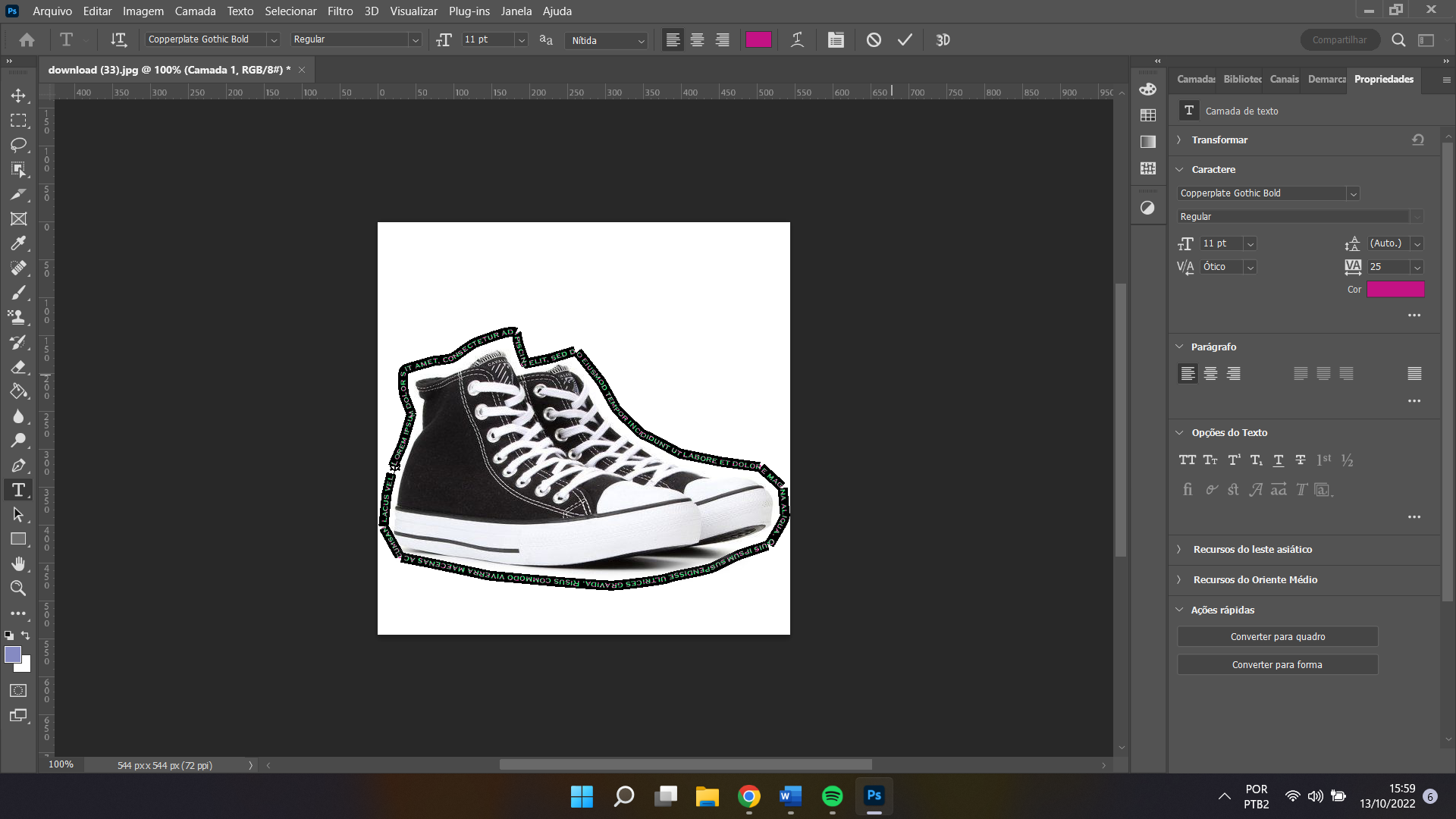This screenshot has width=1456, height=819.
Task: Select the Lasso tool
Action: 19,146
